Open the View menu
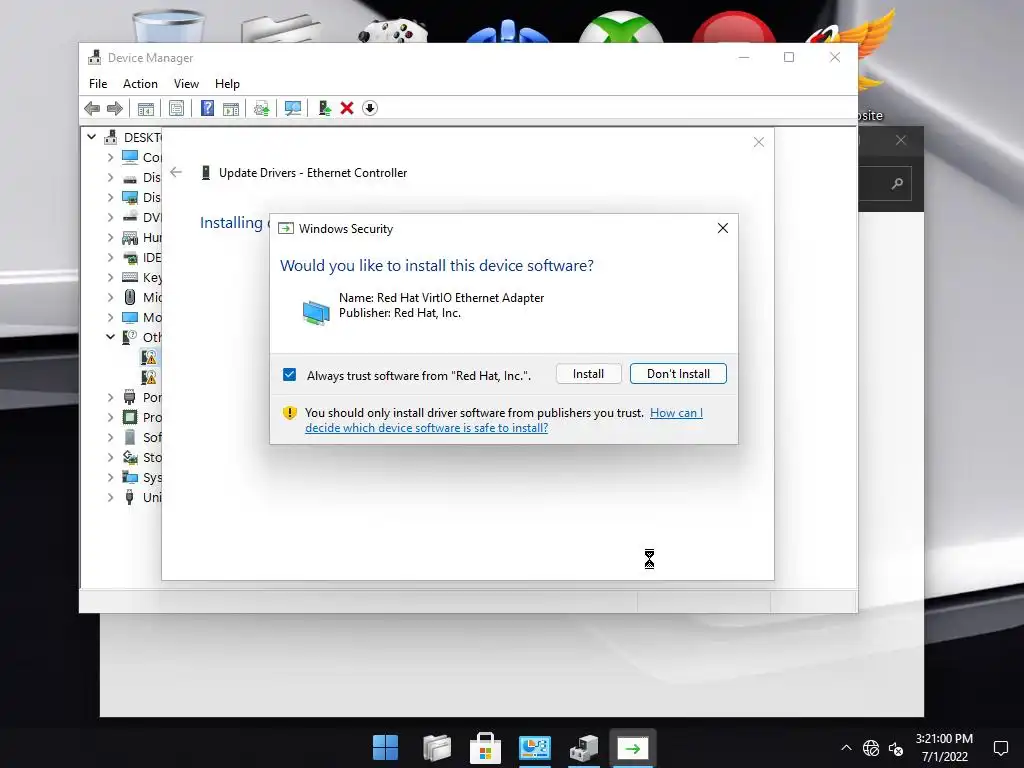Image resolution: width=1024 pixels, height=768 pixels. pyautogui.click(x=186, y=84)
